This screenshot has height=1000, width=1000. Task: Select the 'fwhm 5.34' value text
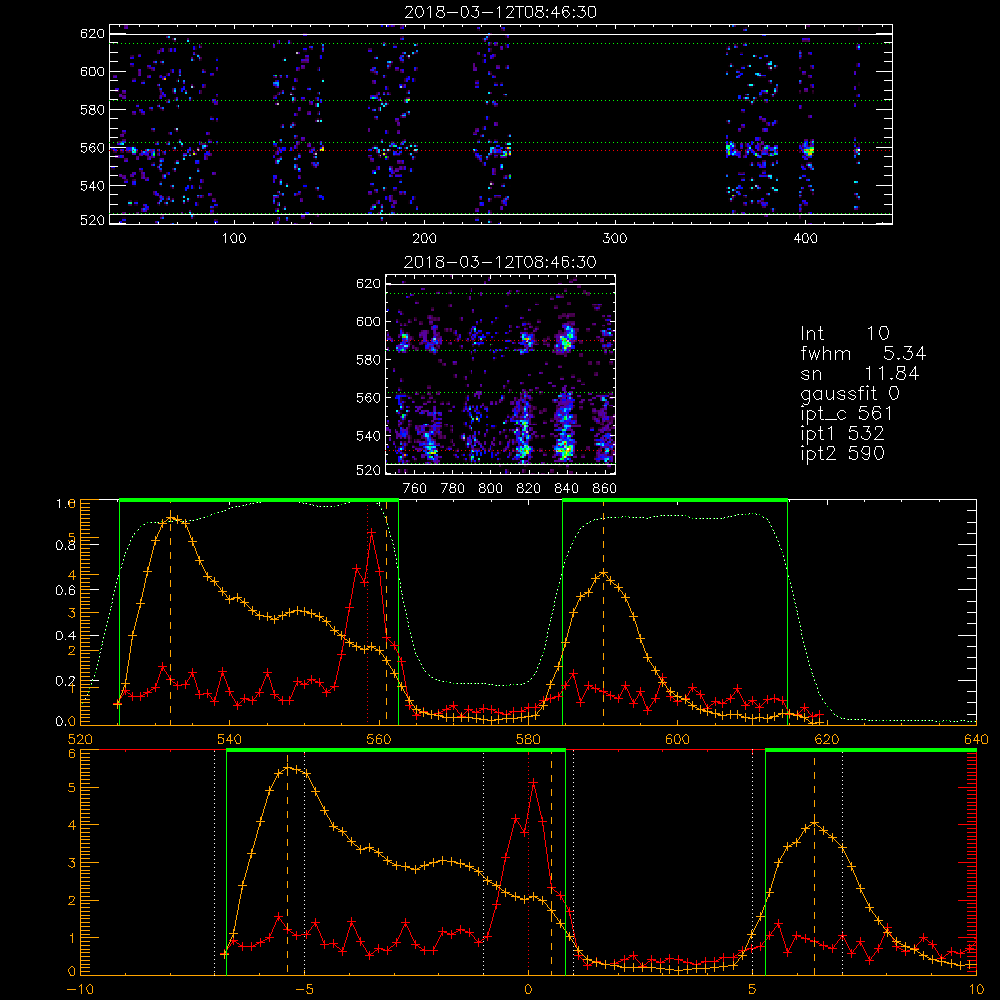click(863, 353)
